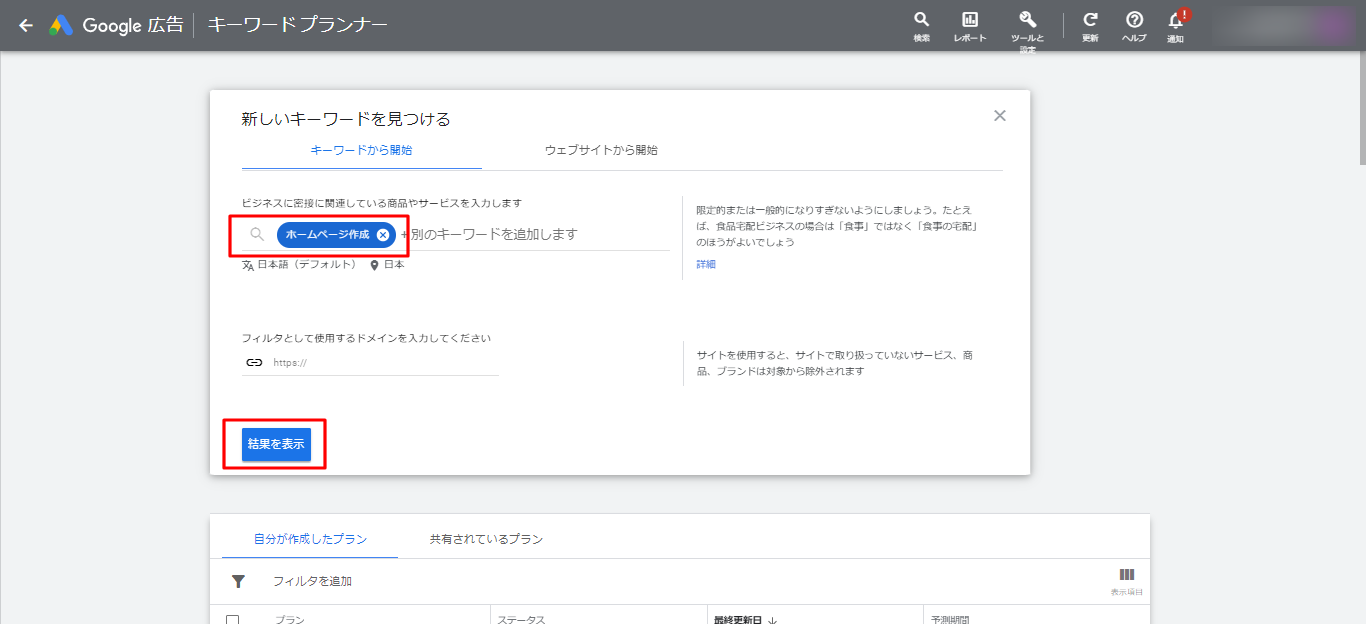Open notifications bell icon
Viewport: 1366px width, 624px height.
pos(1176,21)
